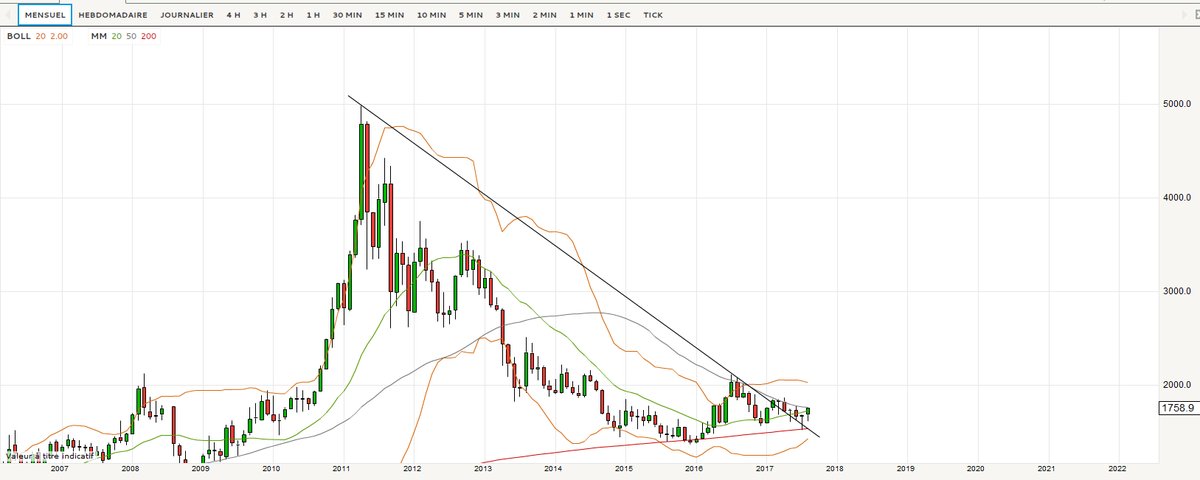Switch to the HEBDOMADAIRE timeframe

point(113,16)
